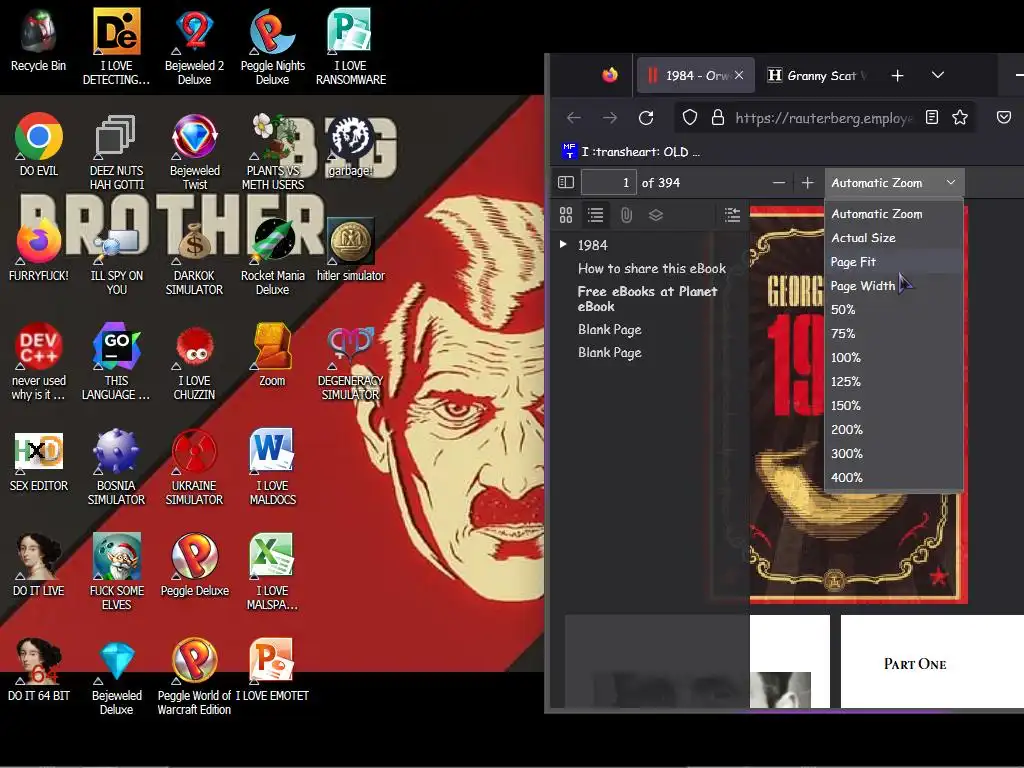Open a new tab with plus button
The height and width of the screenshot is (768, 1024).
[x=897, y=75]
